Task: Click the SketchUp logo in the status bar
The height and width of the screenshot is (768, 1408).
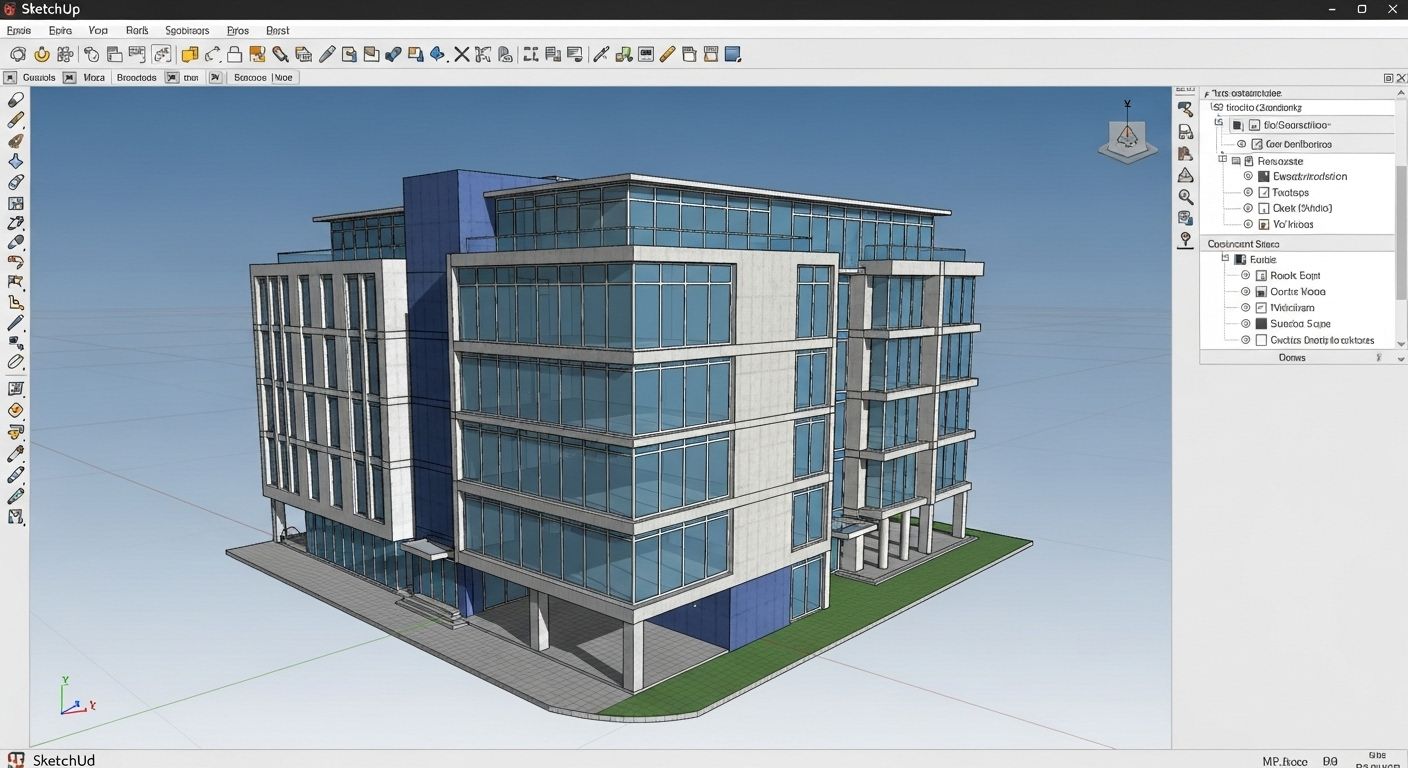Action: coord(16,760)
